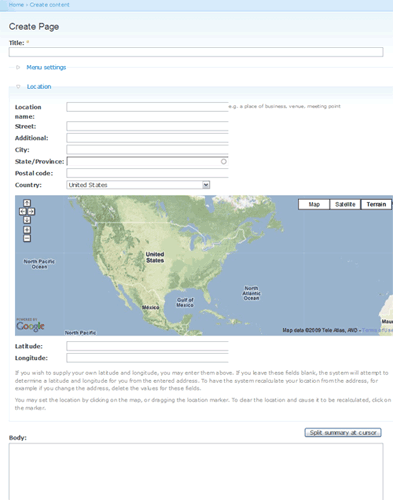
Task: Click the Gulf of Mexico label on map
Action: click(x=185, y=303)
